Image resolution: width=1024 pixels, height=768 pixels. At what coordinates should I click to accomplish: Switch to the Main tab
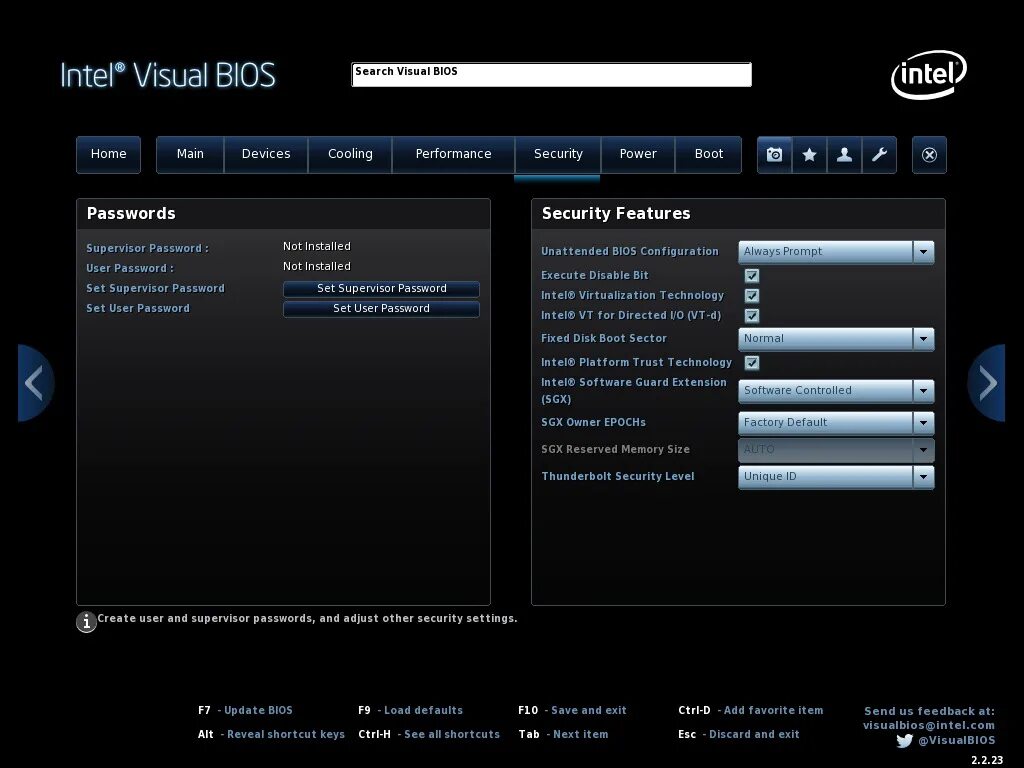tap(190, 155)
